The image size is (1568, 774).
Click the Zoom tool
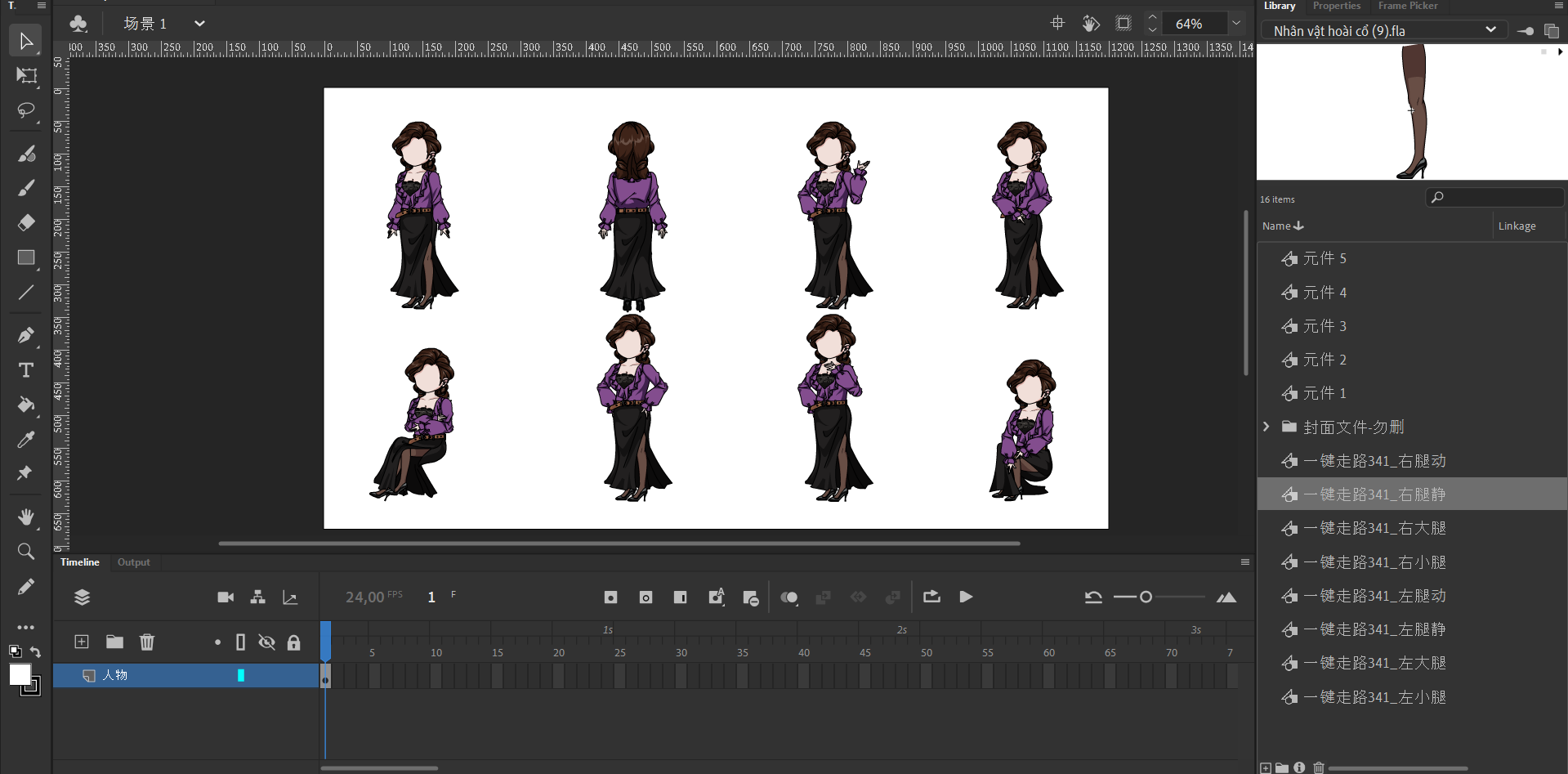(26, 552)
